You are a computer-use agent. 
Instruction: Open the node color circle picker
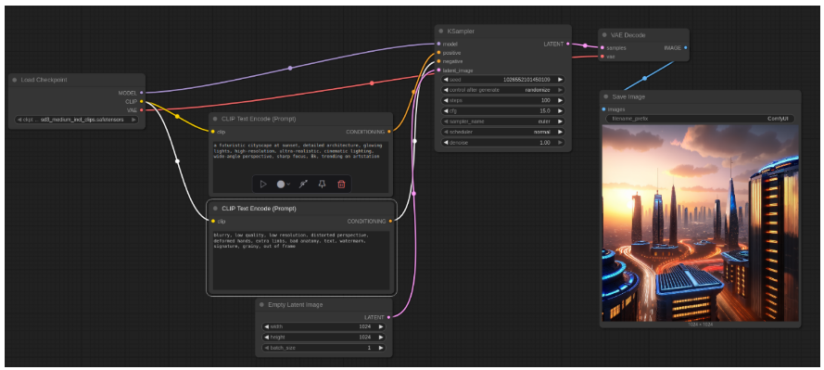pyautogui.click(x=283, y=184)
